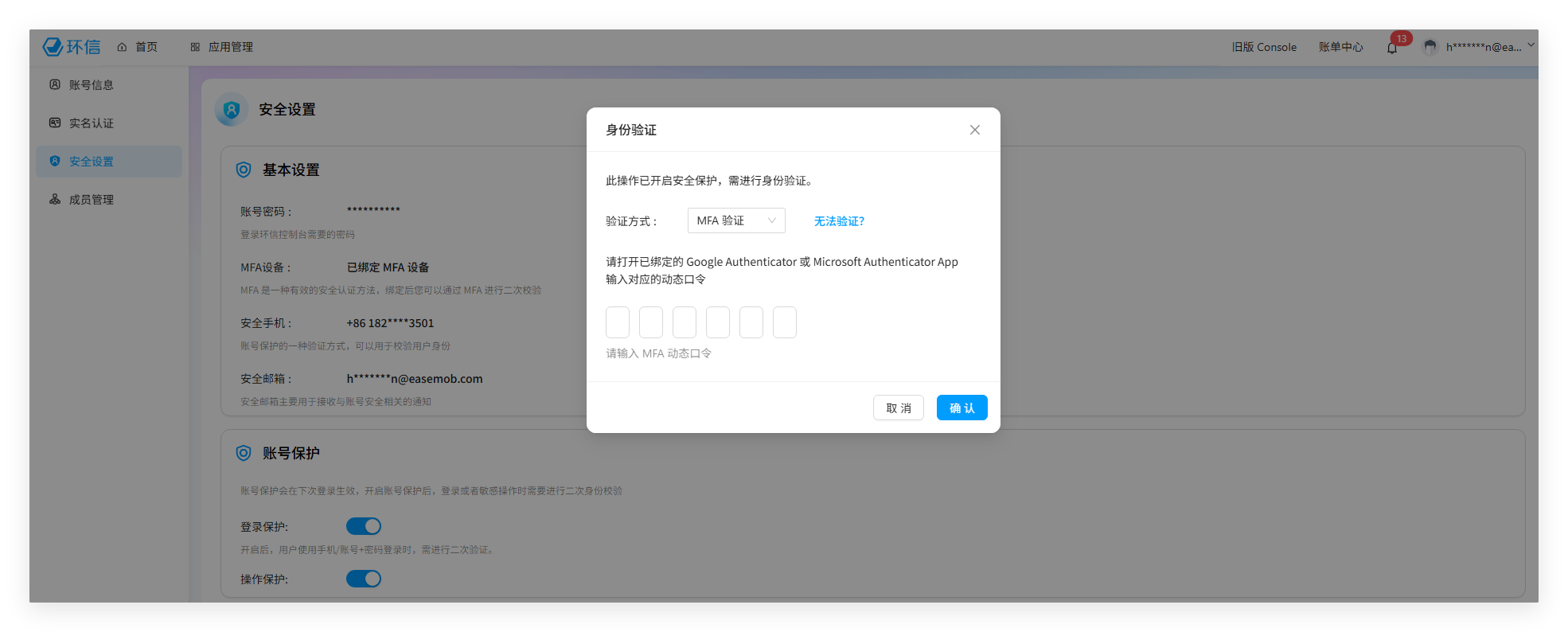Select 账号信息 in the sidebar
The width and height of the screenshot is (1568, 632).
pyautogui.click(x=91, y=85)
